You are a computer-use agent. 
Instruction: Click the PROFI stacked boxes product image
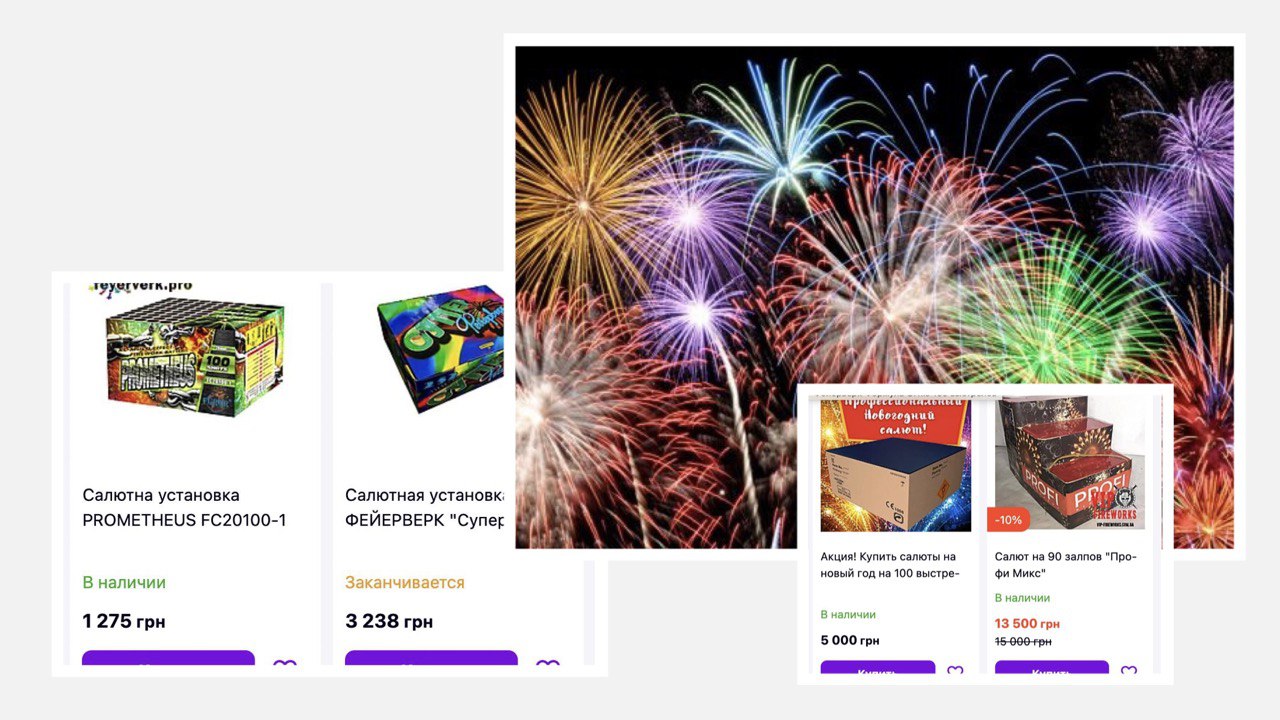click(x=1070, y=464)
